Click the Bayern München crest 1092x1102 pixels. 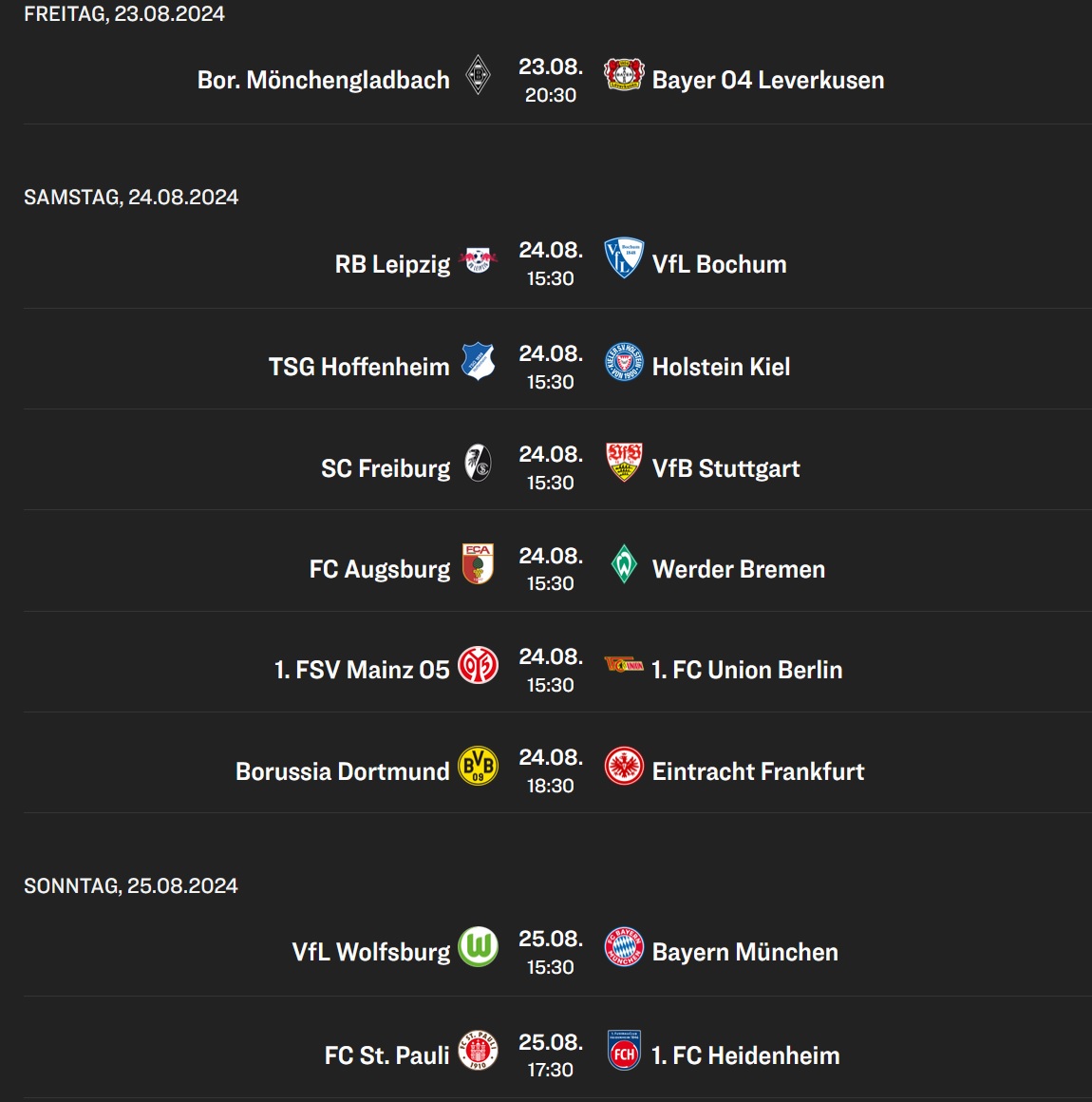click(623, 947)
